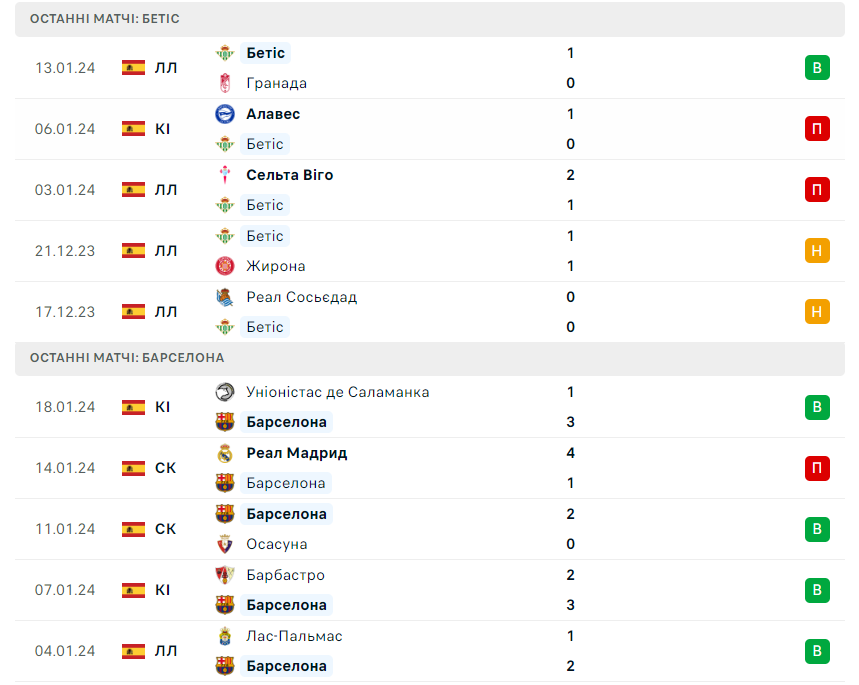The height and width of the screenshot is (685, 859).
Task: Click the Granada club crest icon
Action: pos(225,83)
